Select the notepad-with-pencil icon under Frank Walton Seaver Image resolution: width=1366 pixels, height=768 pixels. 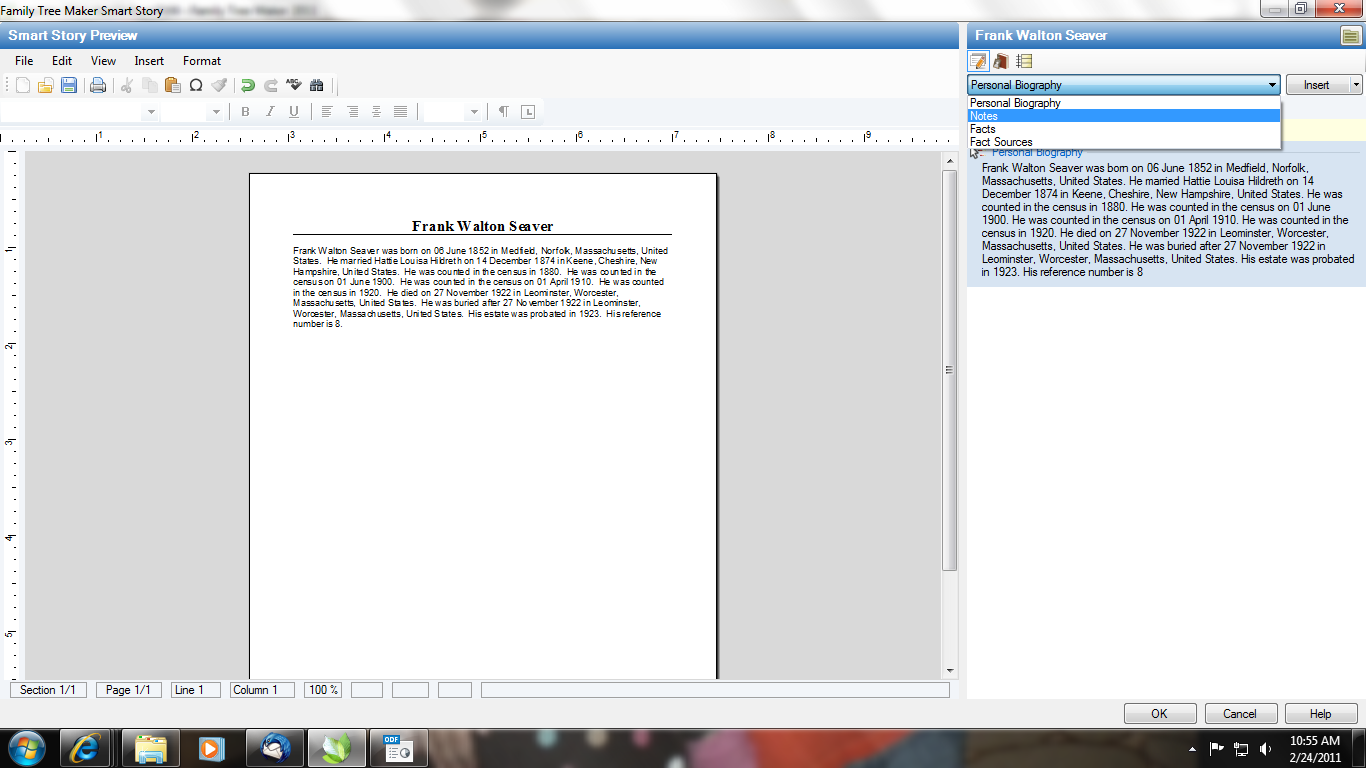pos(978,62)
